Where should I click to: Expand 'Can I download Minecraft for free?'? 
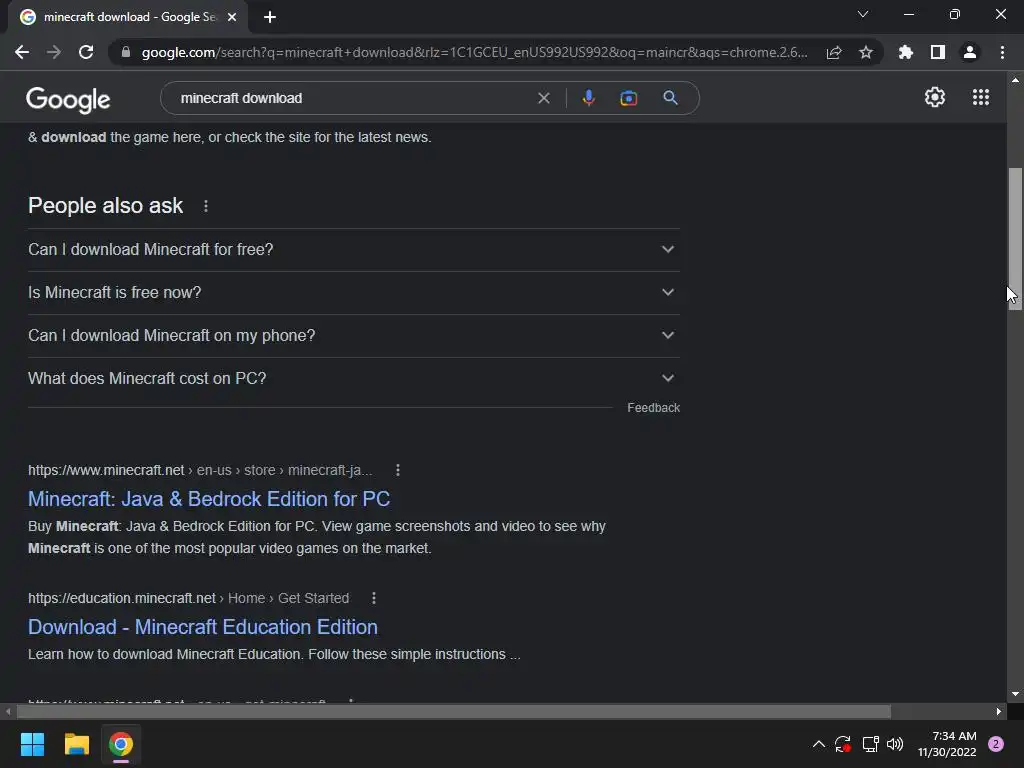pos(354,249)
